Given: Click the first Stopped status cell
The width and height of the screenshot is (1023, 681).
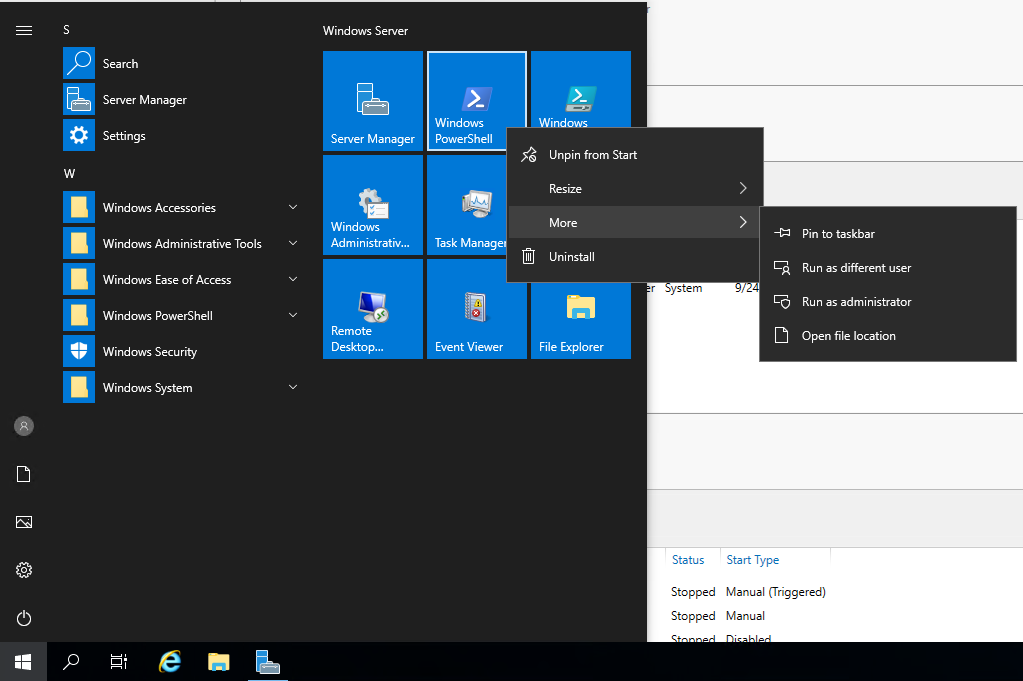Looking at the screenshot, I should (x=693, y=592).
